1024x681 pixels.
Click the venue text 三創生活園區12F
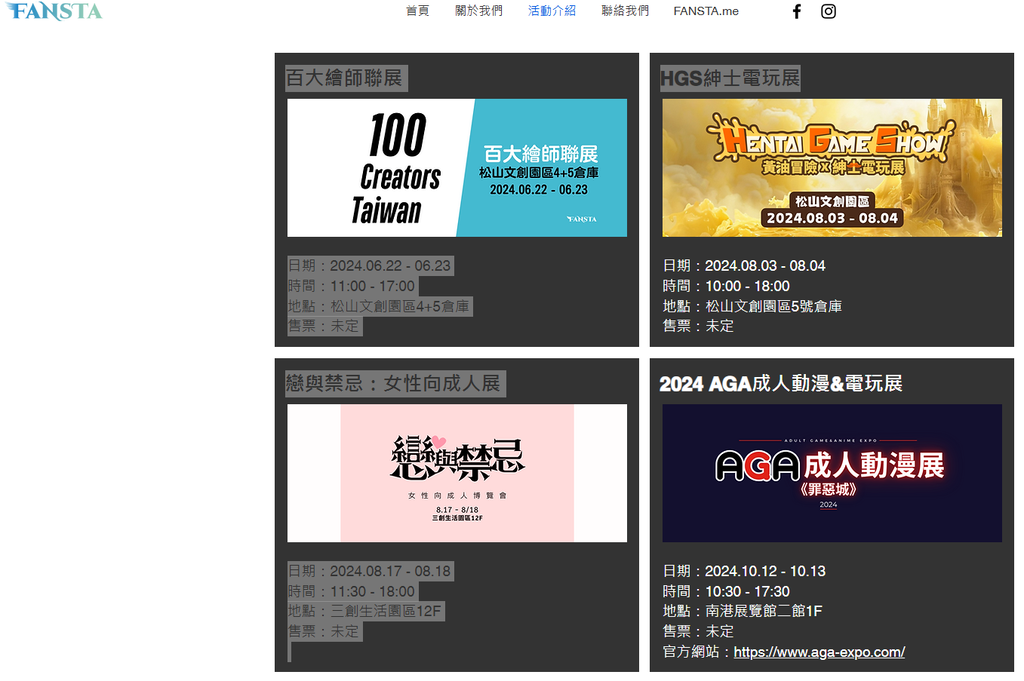point(386,611)
